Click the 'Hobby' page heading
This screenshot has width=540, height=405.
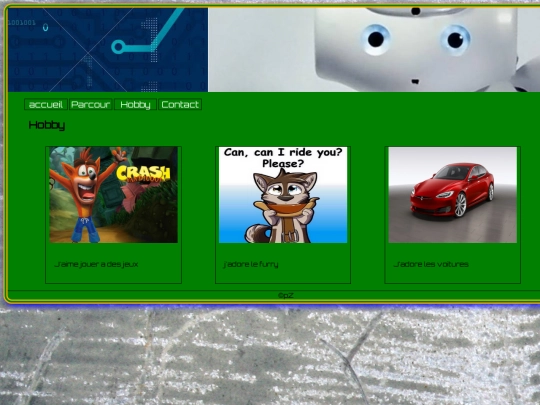pyautogui.click(x=47, y=125)
